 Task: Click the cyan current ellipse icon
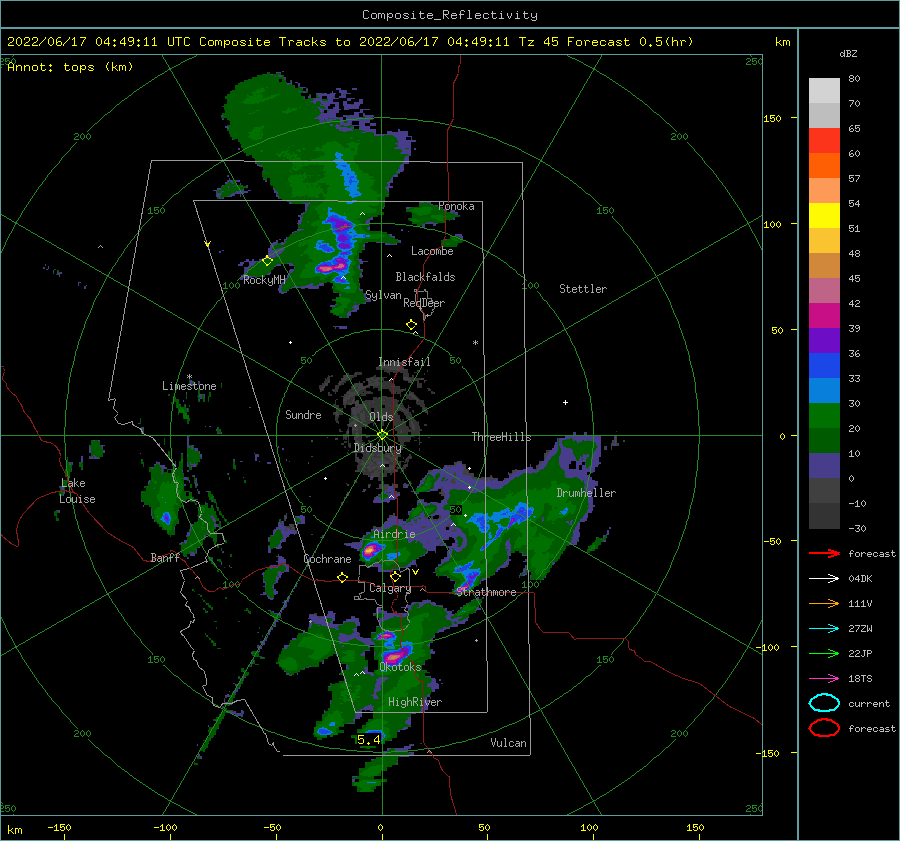824,703
